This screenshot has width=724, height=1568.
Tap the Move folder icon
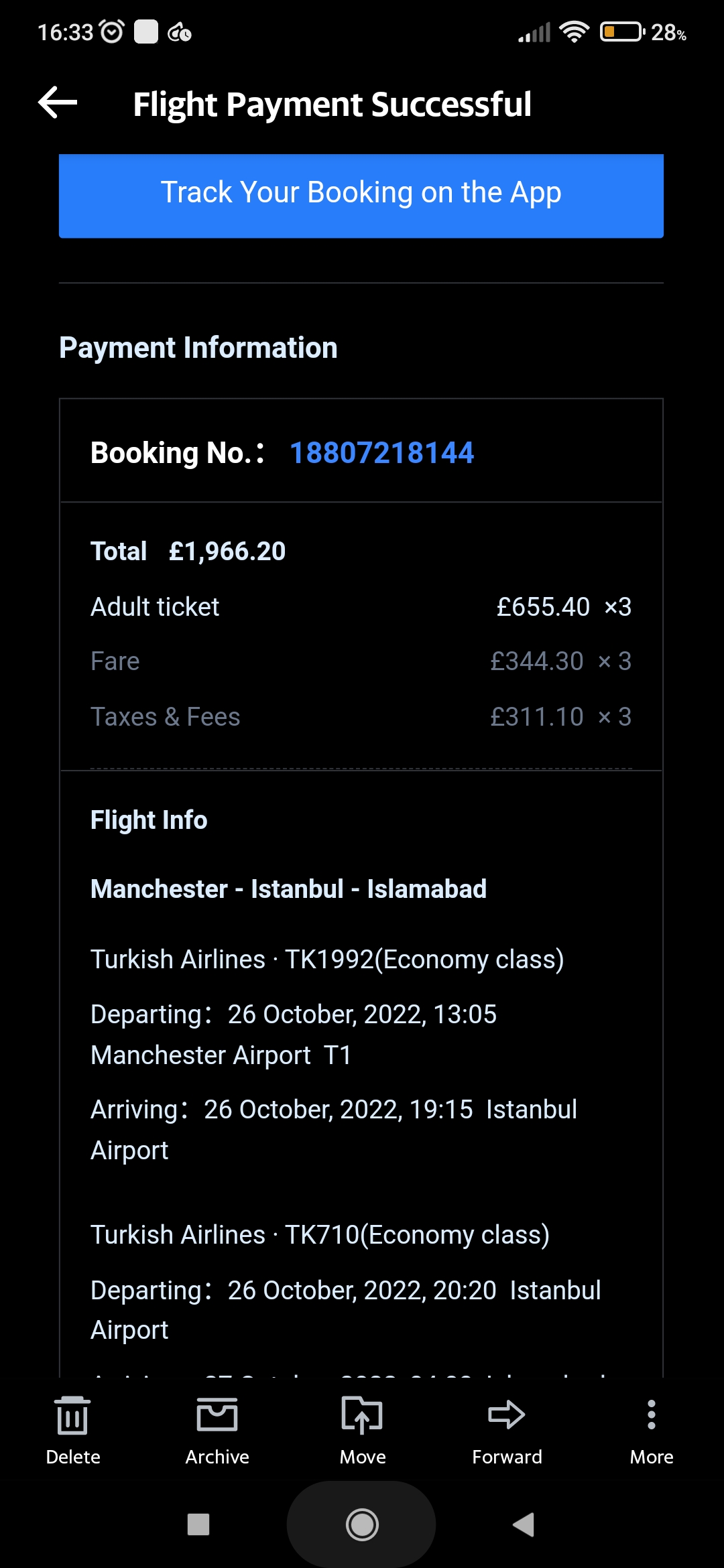362,1415
